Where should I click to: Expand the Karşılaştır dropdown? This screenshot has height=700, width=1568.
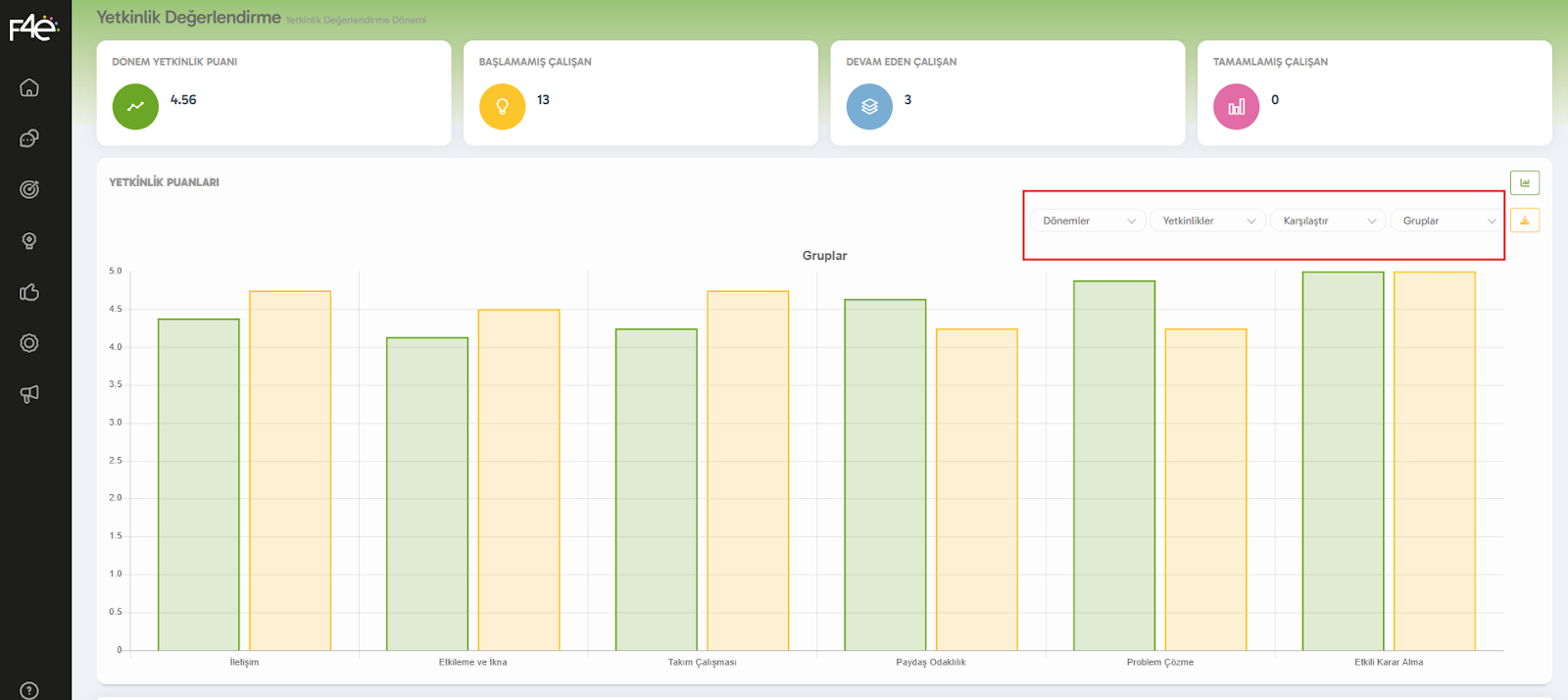(1328, 221)
